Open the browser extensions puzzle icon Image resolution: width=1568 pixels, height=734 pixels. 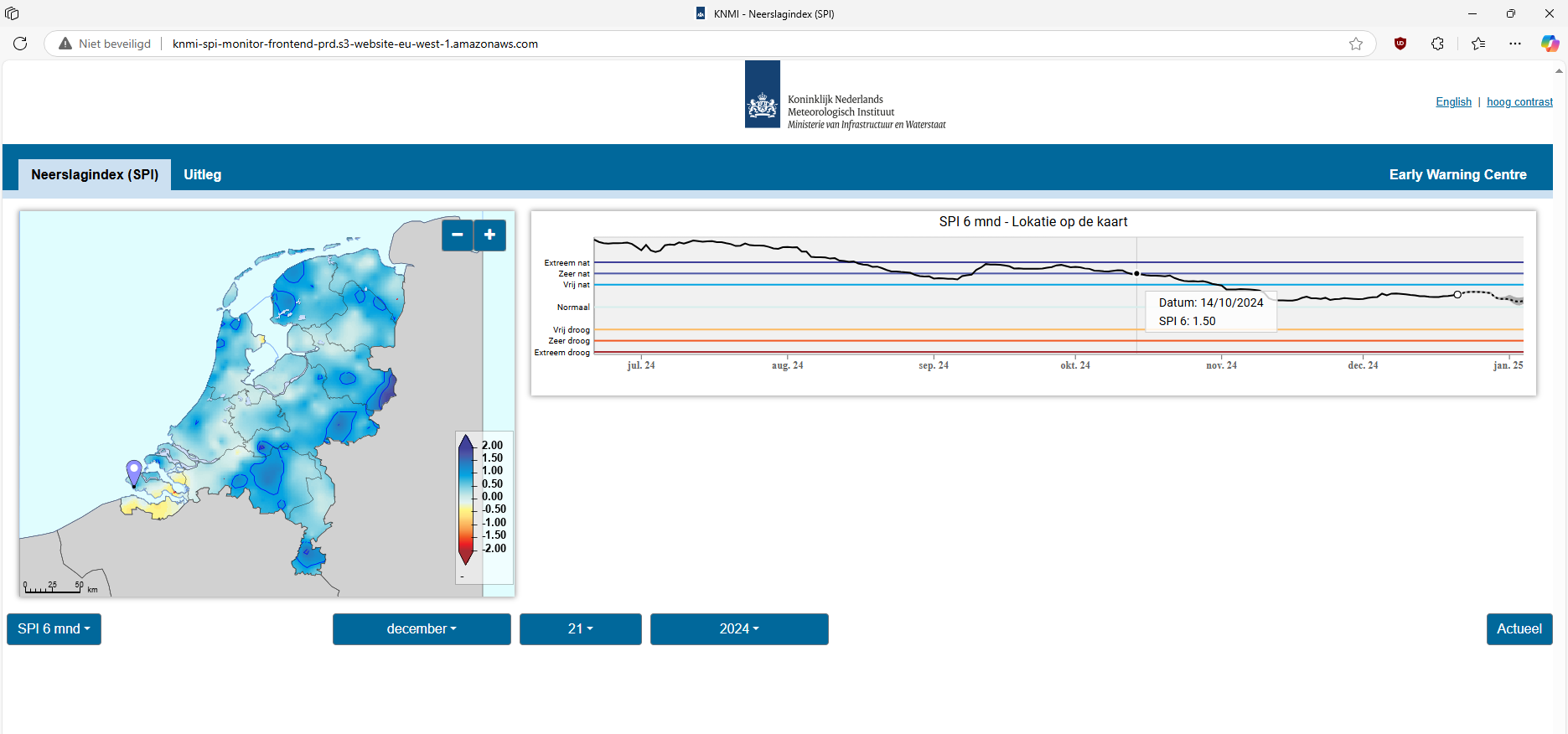1438,44
